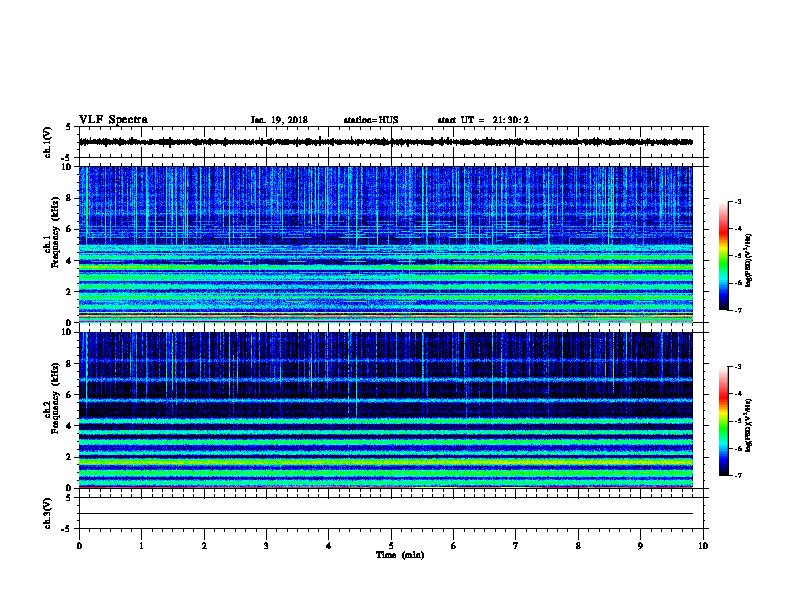The height and width of the screenshot is (612, 792).
Task: Click the ch.2 colorbar "log(PSD)" label
Action: pyautogui.click(x=748, y=425)
